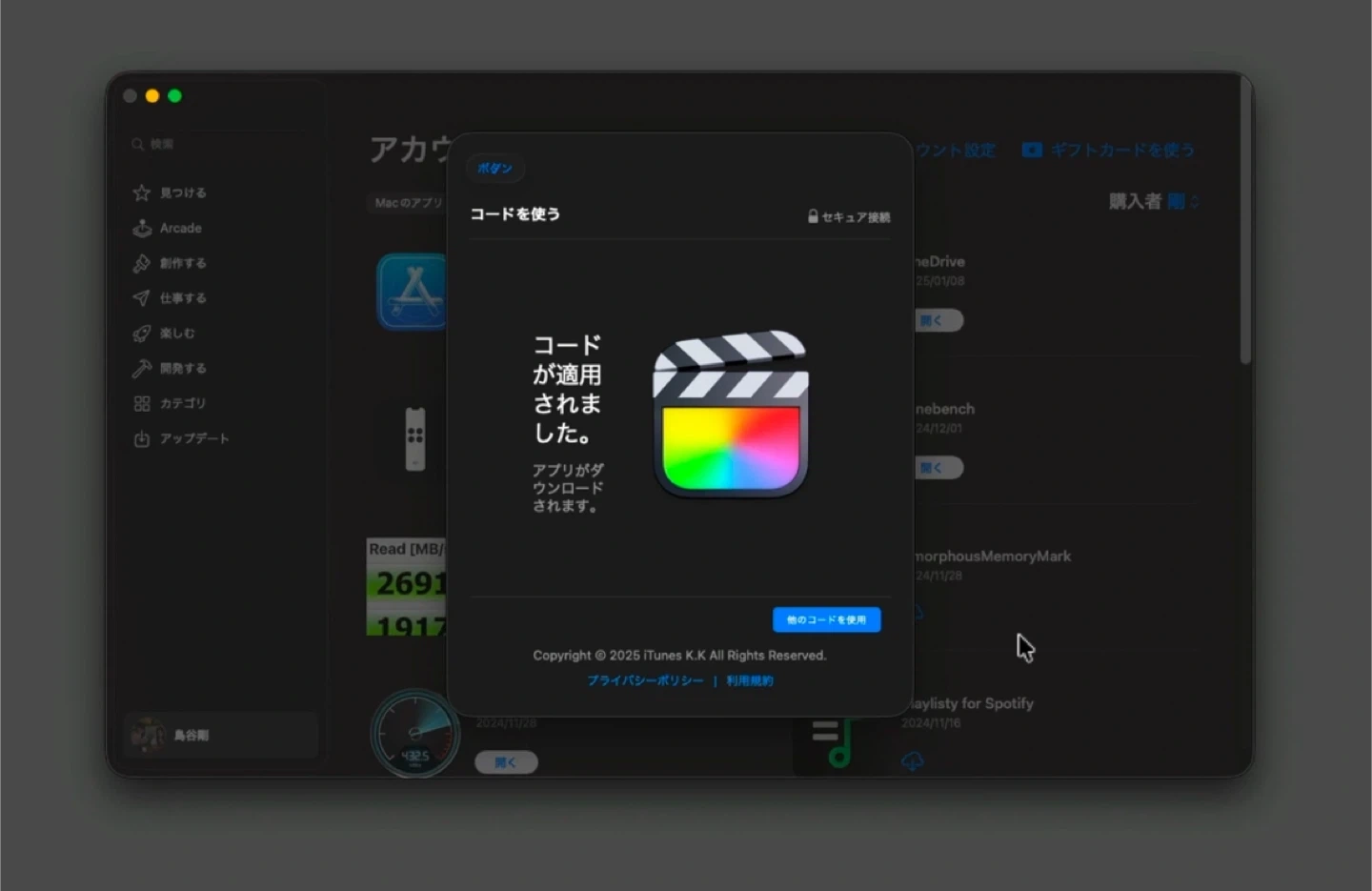
Task: Click the vertical scrollbar on the right
Action: coord(1244,221)
